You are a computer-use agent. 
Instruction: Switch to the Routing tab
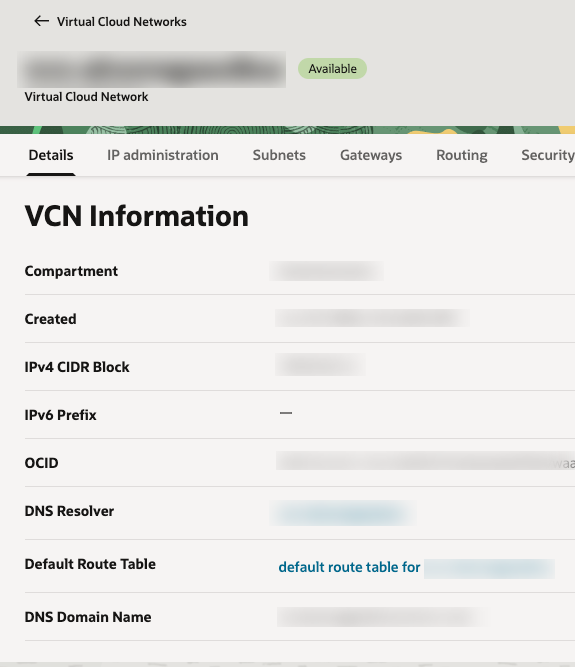461,155
